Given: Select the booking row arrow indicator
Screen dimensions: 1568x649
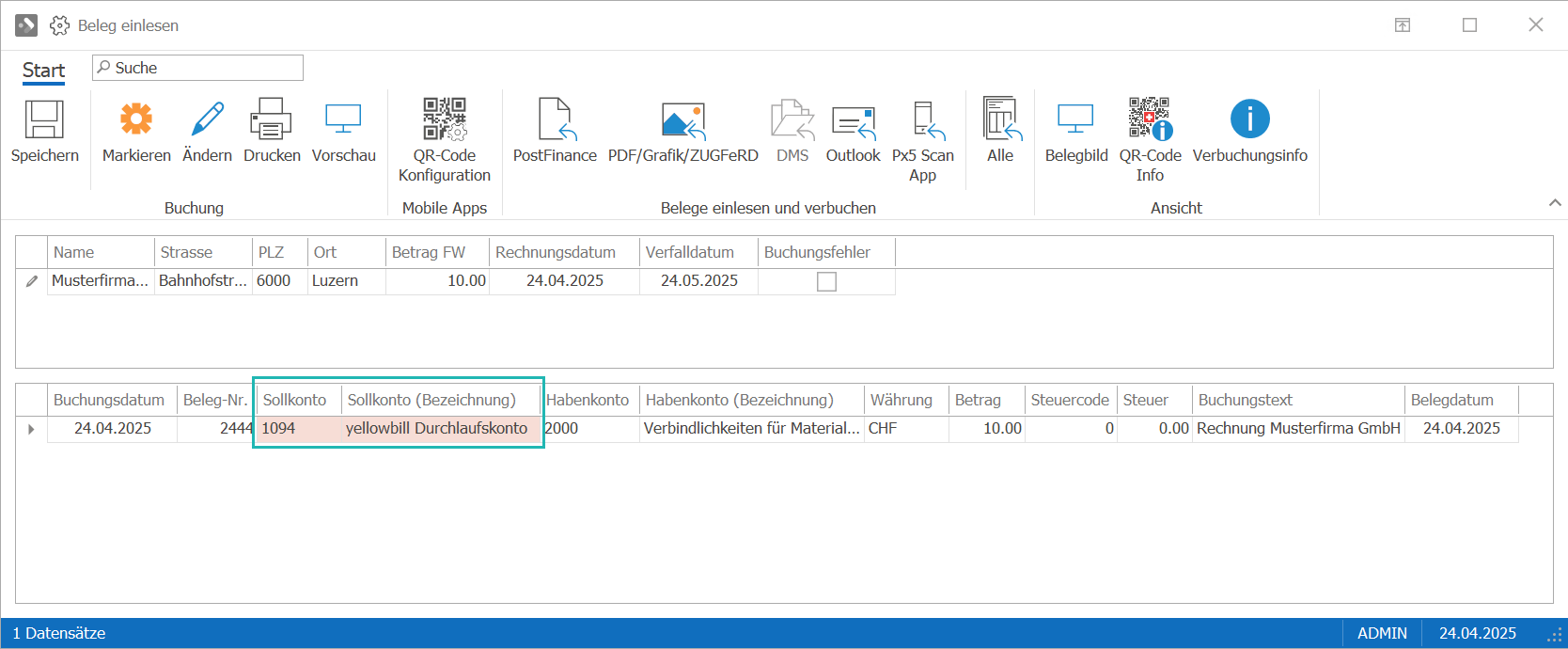Looking at the screenshot, I should pos(31,429).
